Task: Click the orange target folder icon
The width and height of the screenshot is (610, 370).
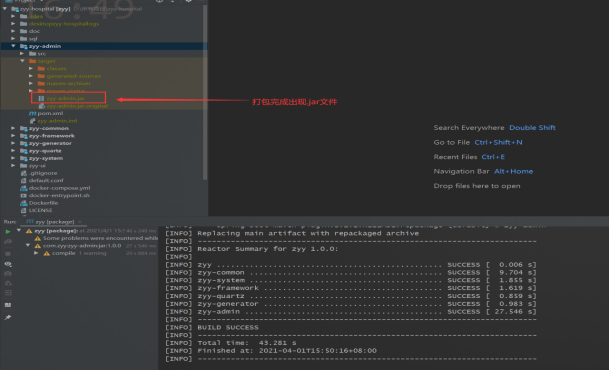Action: [33, 61]
